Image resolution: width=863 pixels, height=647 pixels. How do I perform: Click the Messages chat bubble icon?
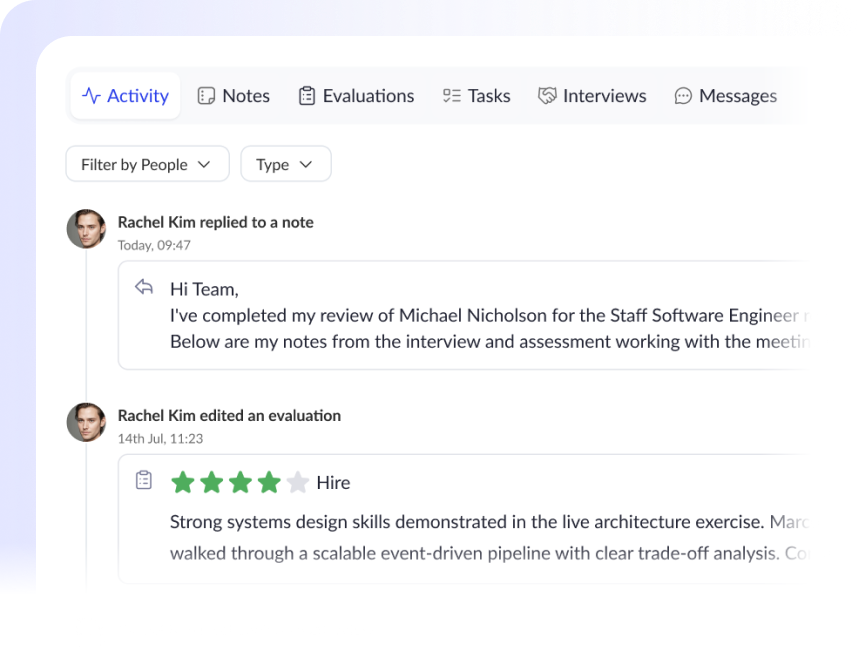(683, 96)
